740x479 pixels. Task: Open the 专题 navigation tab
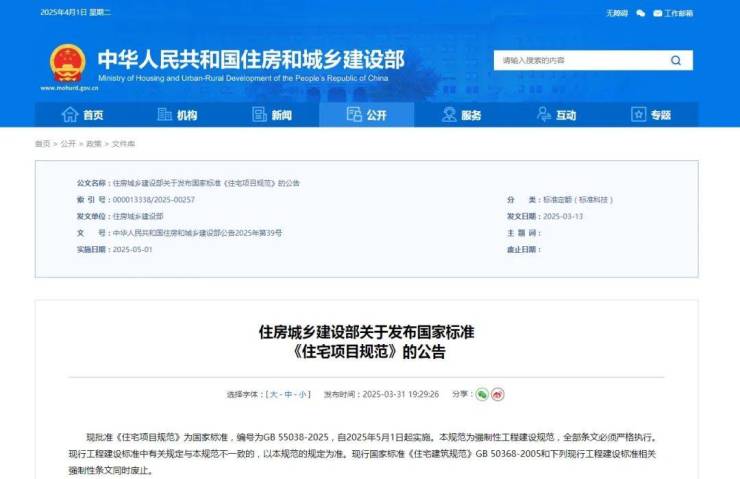coord(651,115)
